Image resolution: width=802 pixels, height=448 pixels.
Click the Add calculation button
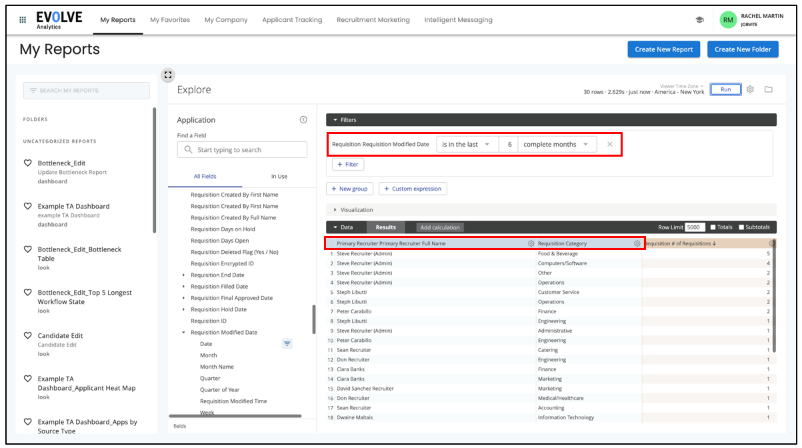tap(440, 227)
